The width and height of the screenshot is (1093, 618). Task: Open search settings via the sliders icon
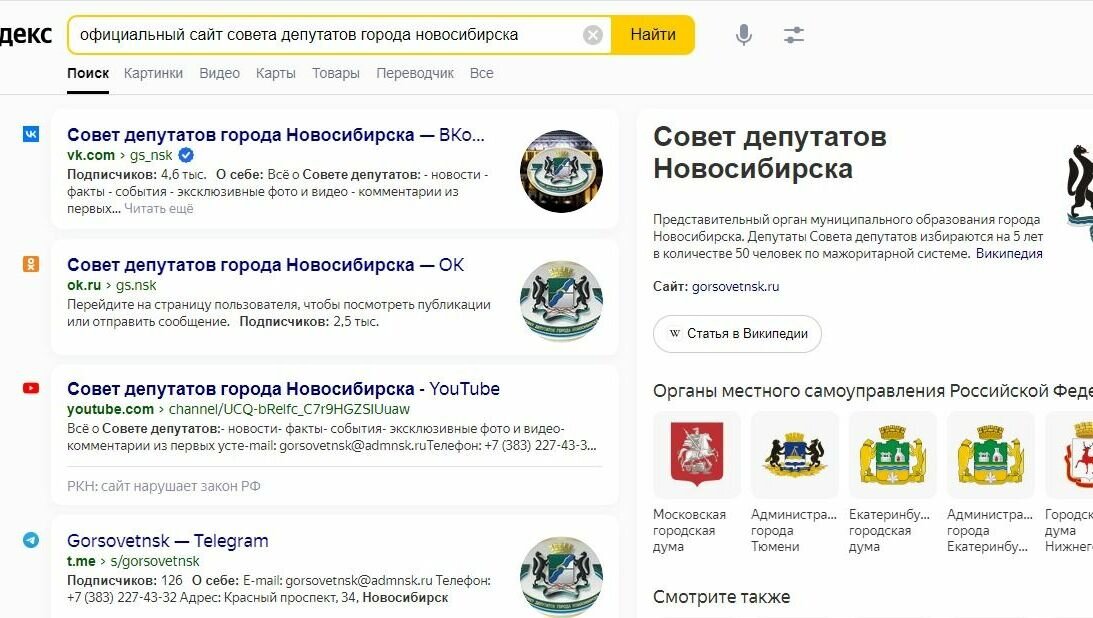[794, 35]
